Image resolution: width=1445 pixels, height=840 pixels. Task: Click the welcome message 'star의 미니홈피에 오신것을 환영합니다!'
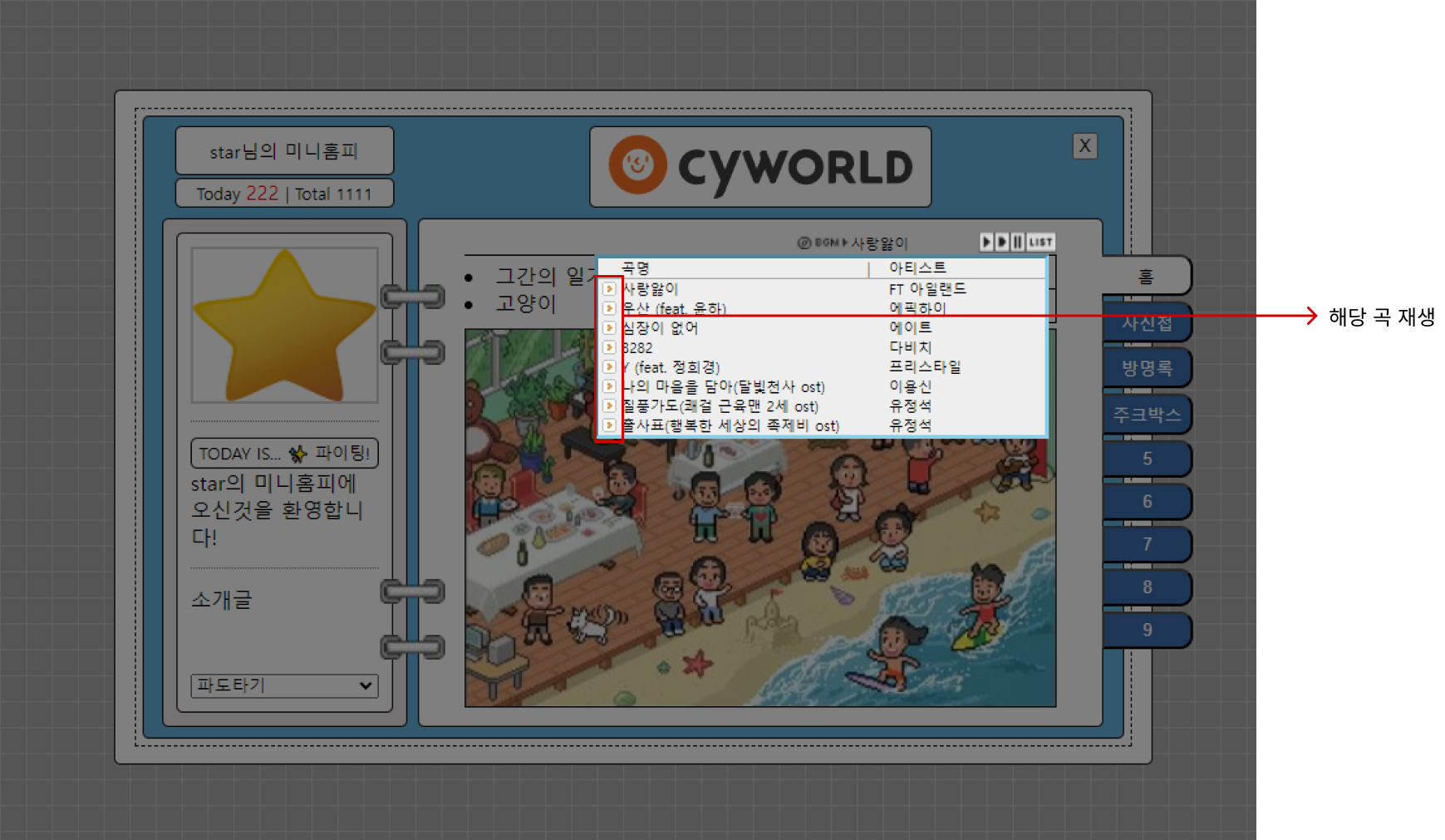(278, 510)
